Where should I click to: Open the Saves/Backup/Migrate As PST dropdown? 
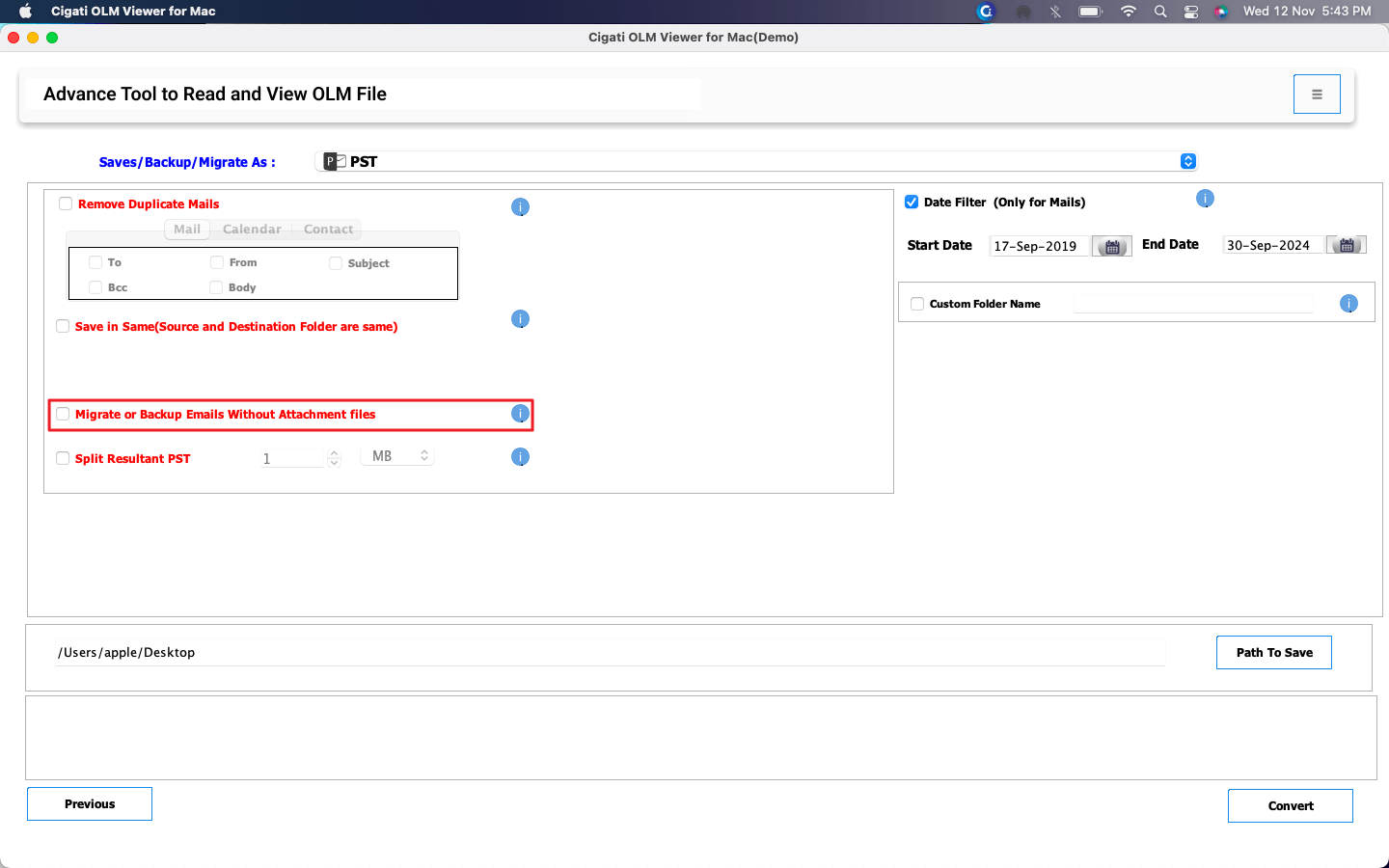point(756,161)
